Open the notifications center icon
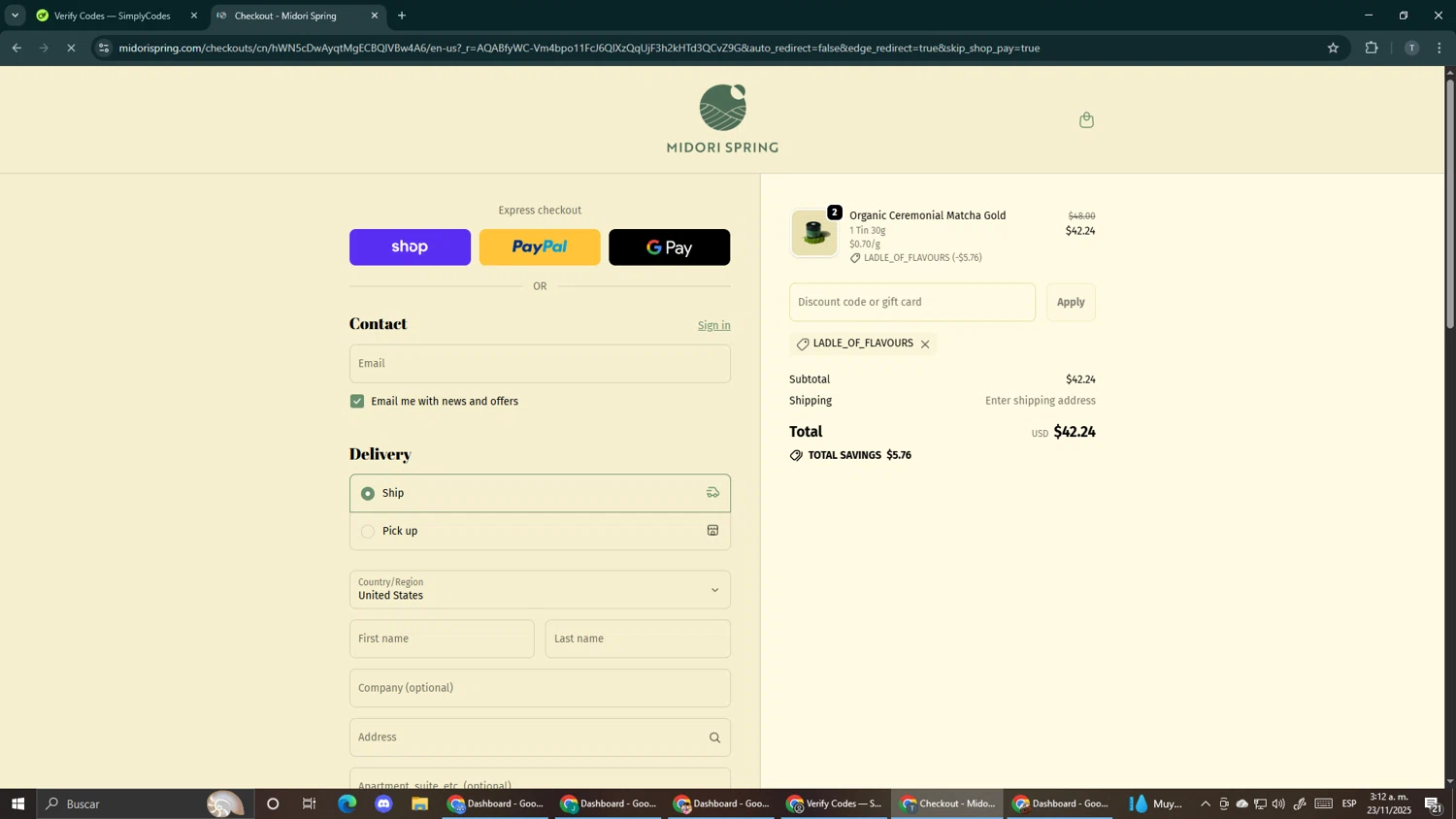1456x819 pixels. click(1434, 804)
